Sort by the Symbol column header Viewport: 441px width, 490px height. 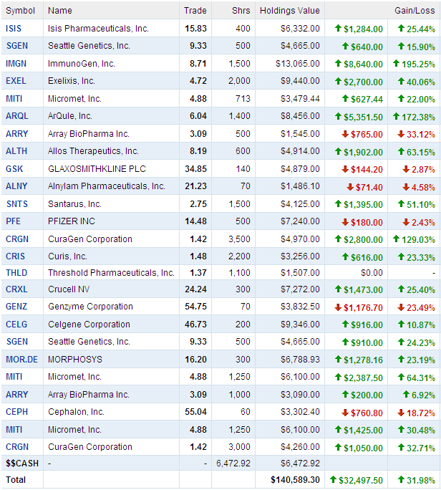pyautogui.click(x=20, y=11)
